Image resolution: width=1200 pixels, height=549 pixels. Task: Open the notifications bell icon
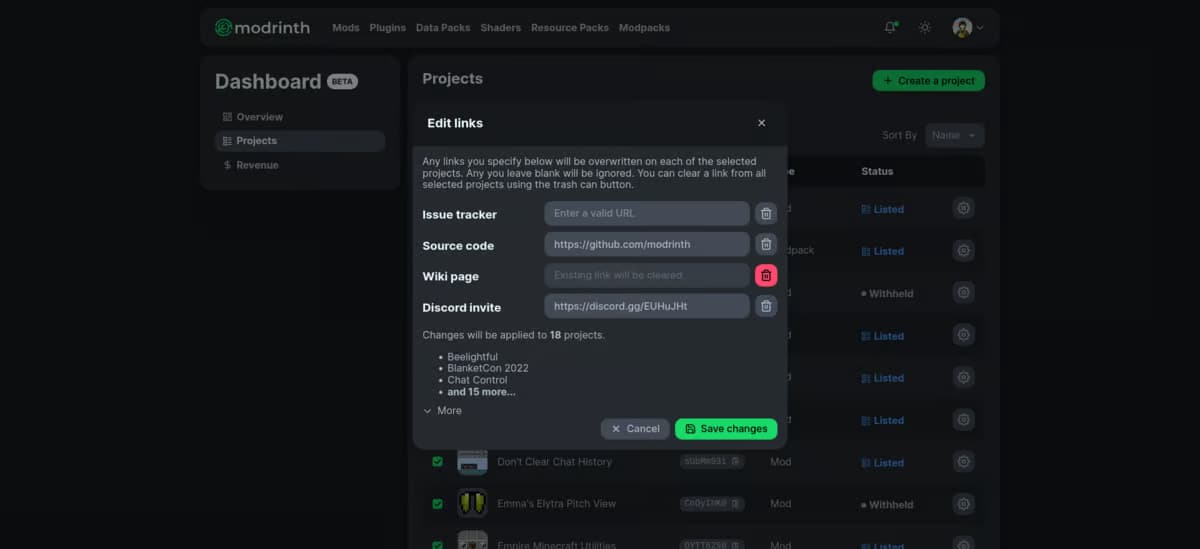coord(890,27)
